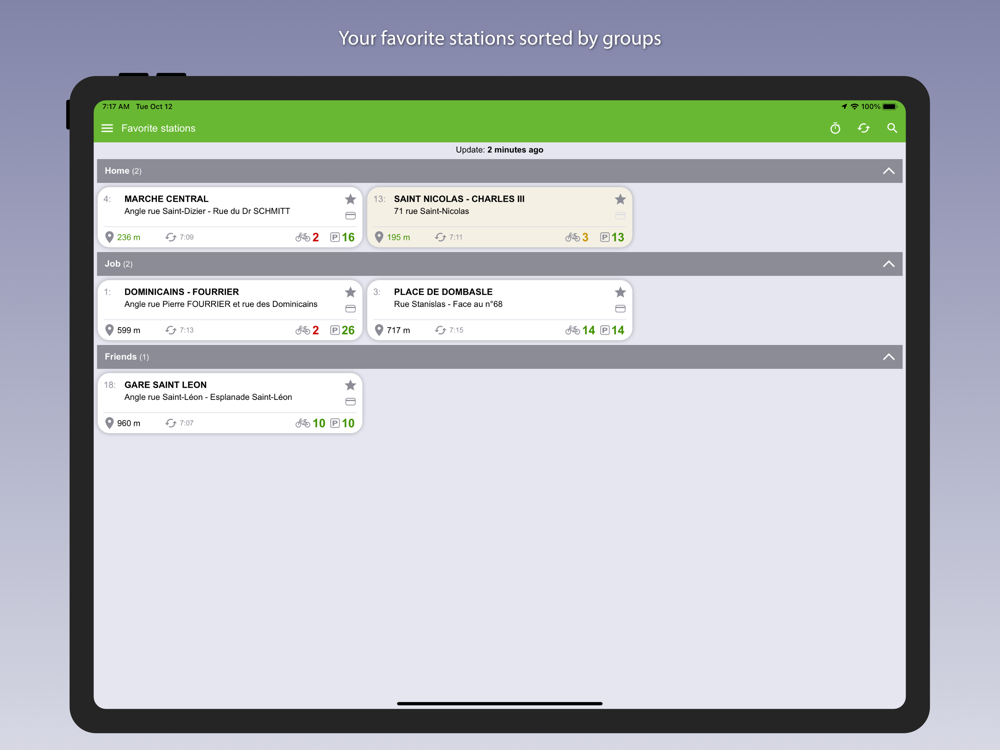Click the 236 m distance
Viewport: 1000px width, 750px height.
[x=129, y=237]
